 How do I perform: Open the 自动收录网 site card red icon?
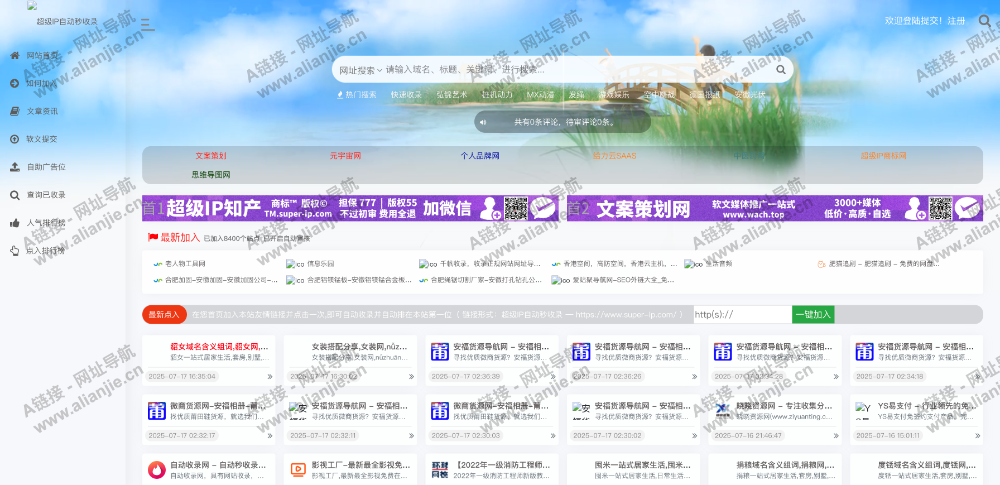(x=157, y=469)
